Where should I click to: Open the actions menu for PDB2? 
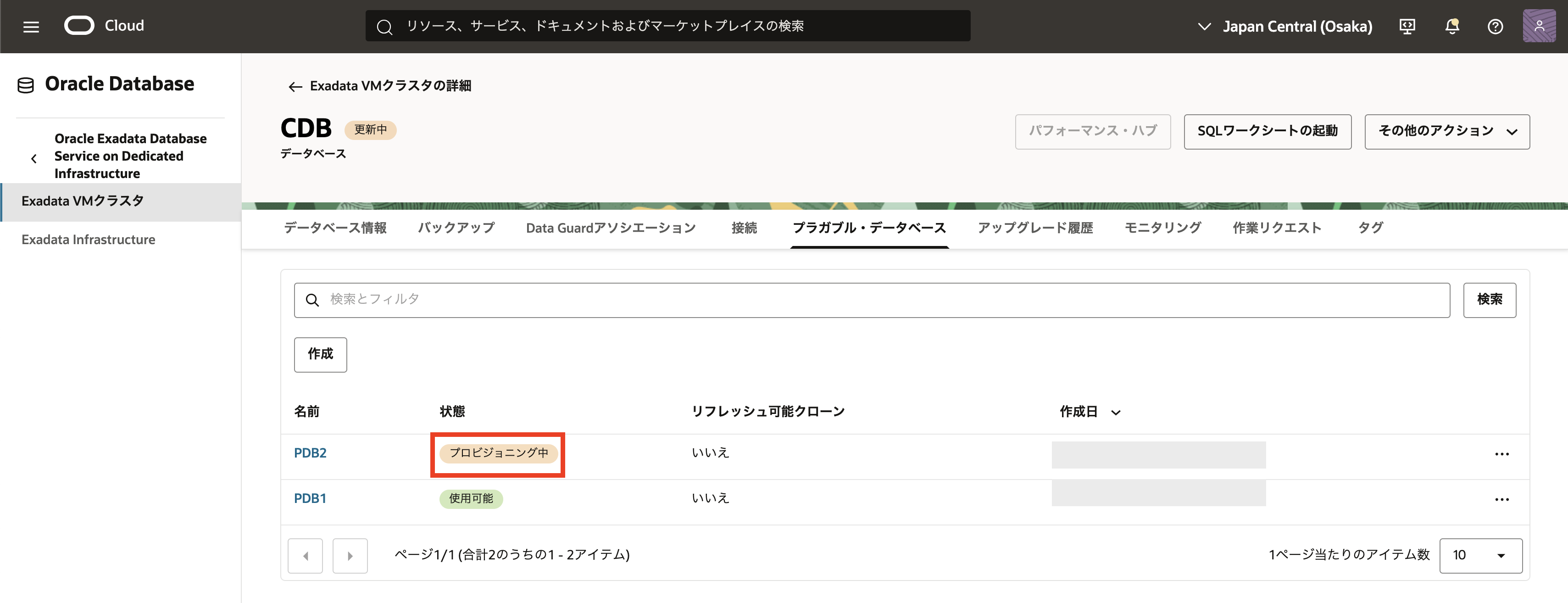1501,454
